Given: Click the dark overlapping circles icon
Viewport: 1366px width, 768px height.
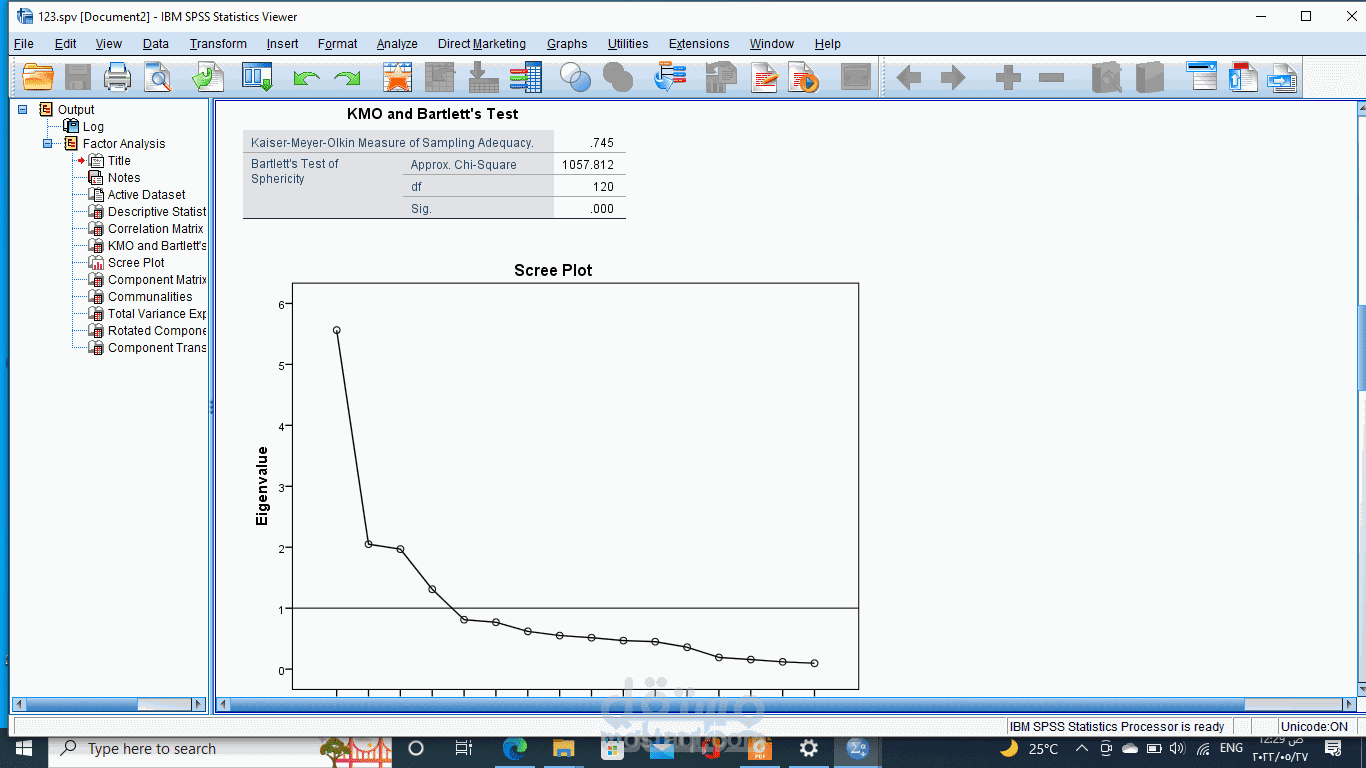Looking at the screenshot, I should coord(618,77).
